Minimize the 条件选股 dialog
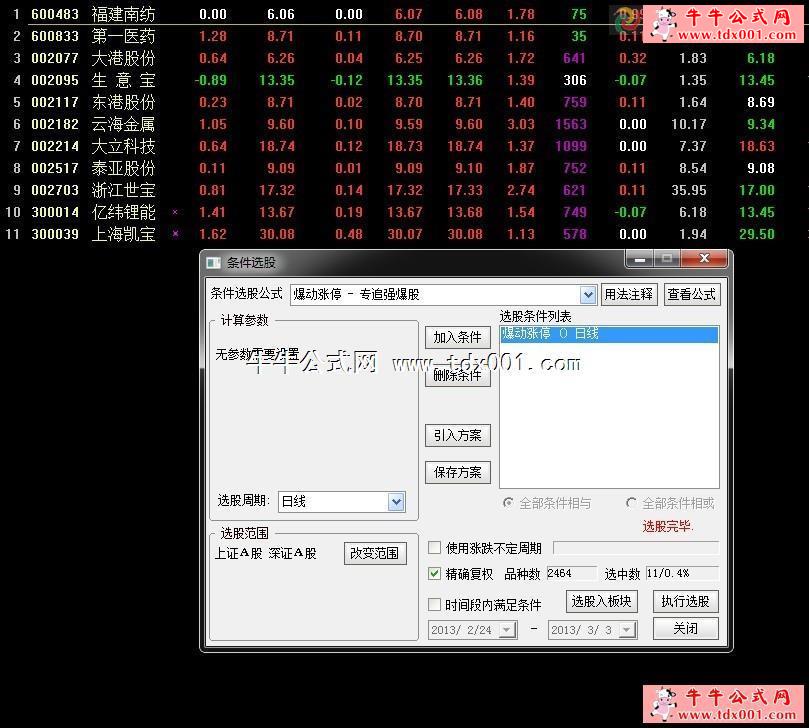 [x=640, y=258]
